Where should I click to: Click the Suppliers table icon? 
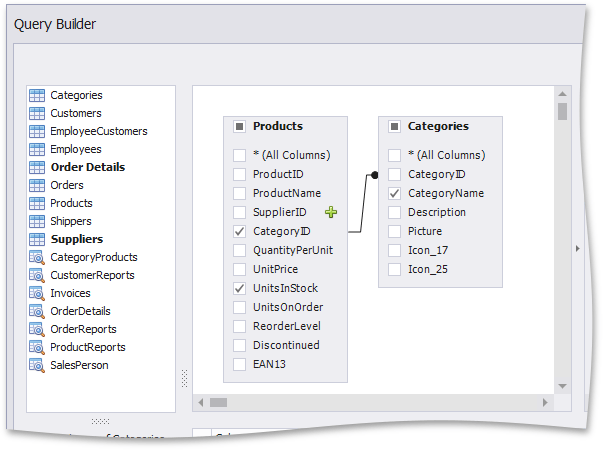pos(37,239)
